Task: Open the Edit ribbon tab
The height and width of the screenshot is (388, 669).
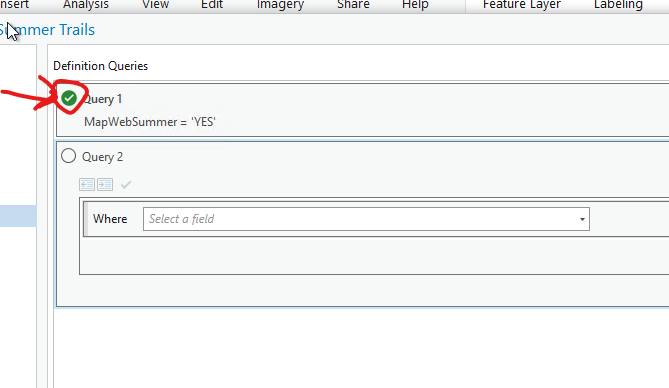Action: [x=212, y=5]
